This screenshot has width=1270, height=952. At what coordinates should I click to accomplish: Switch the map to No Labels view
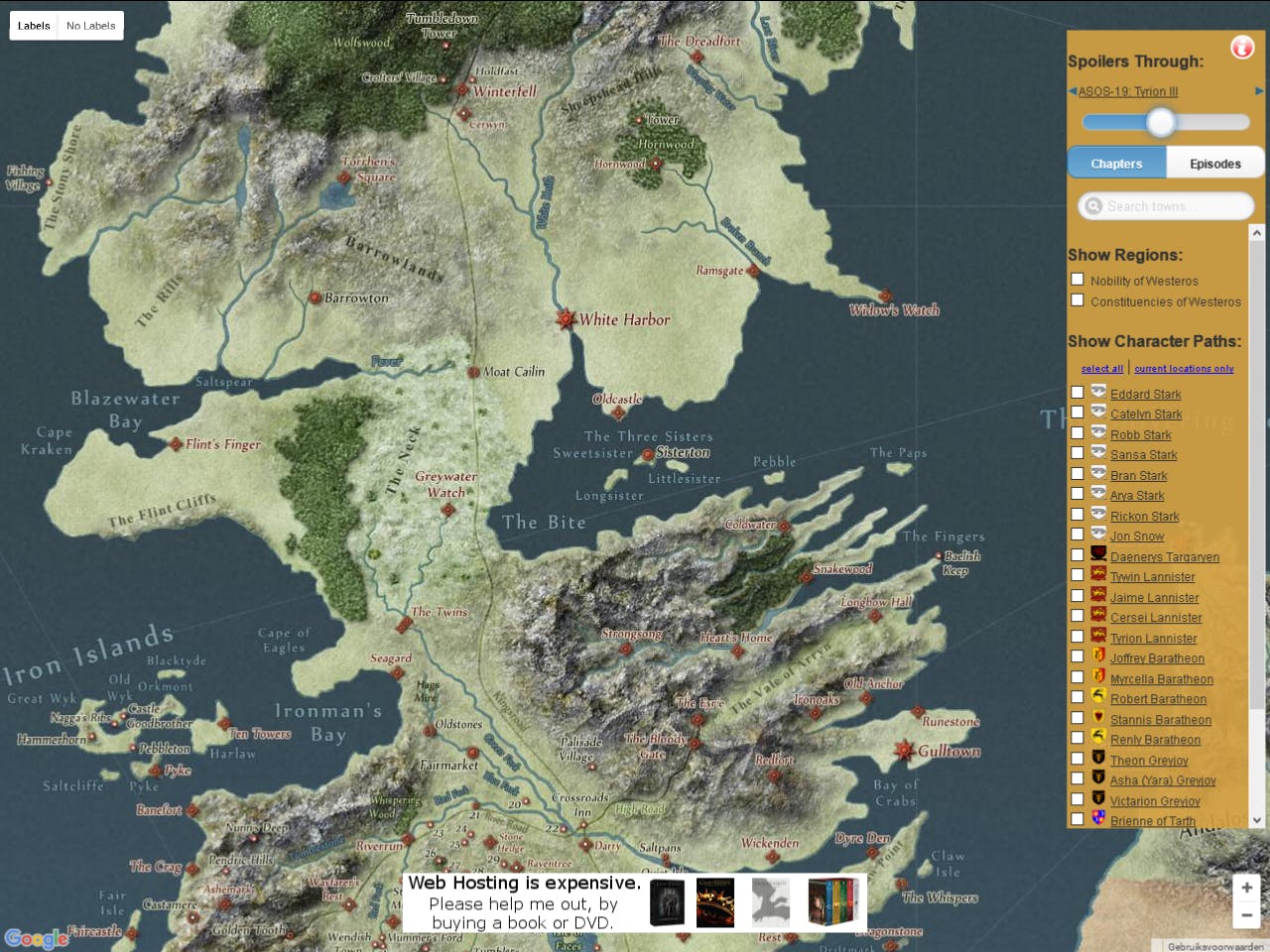[x=89, y=25]
